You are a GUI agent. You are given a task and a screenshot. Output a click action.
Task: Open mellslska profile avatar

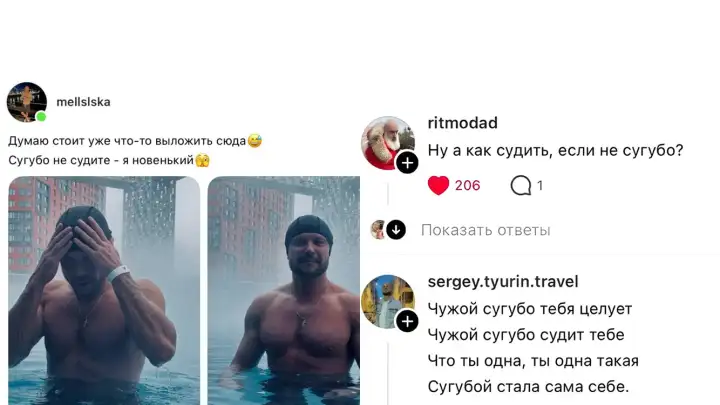click(x=27, y=102)
